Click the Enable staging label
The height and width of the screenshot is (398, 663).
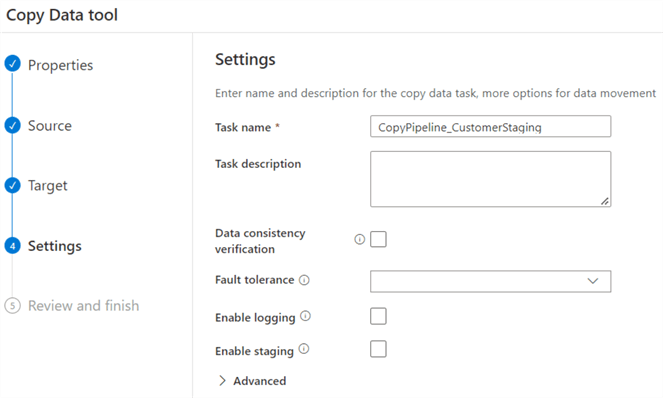(254, 351)
